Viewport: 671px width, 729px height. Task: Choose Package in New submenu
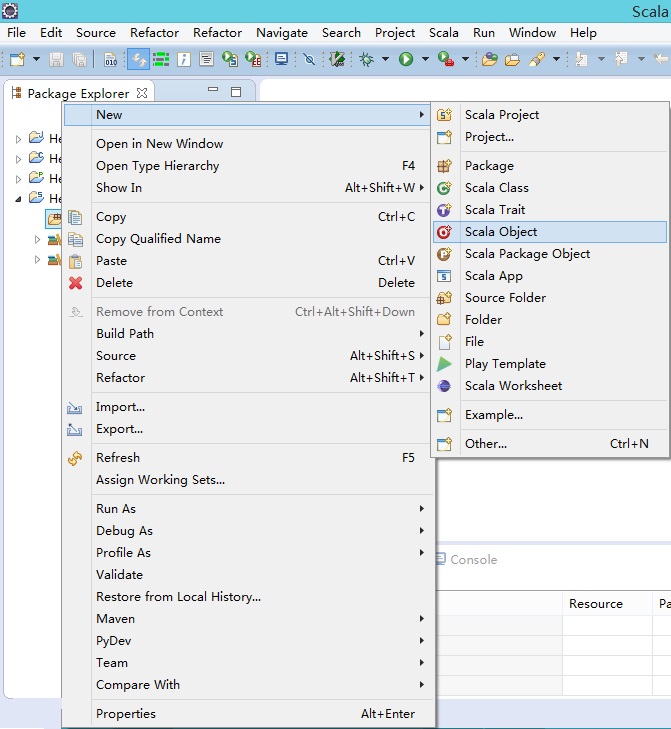551,166
